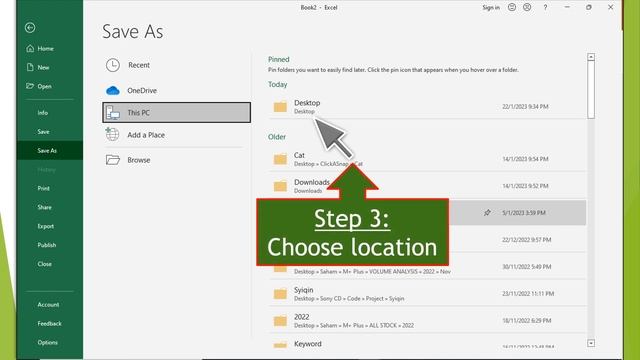Click the OneDrive label
This screenshot has height=360, width=640.
coord(142,91)
